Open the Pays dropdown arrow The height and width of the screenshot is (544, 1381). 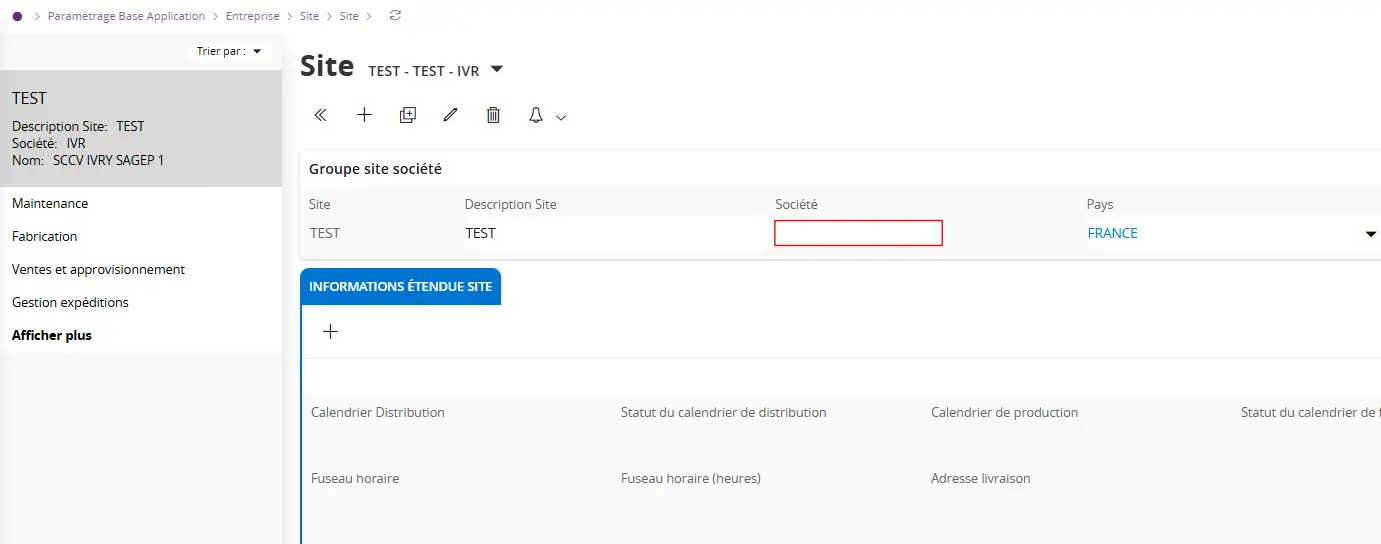coord(1370,234)
